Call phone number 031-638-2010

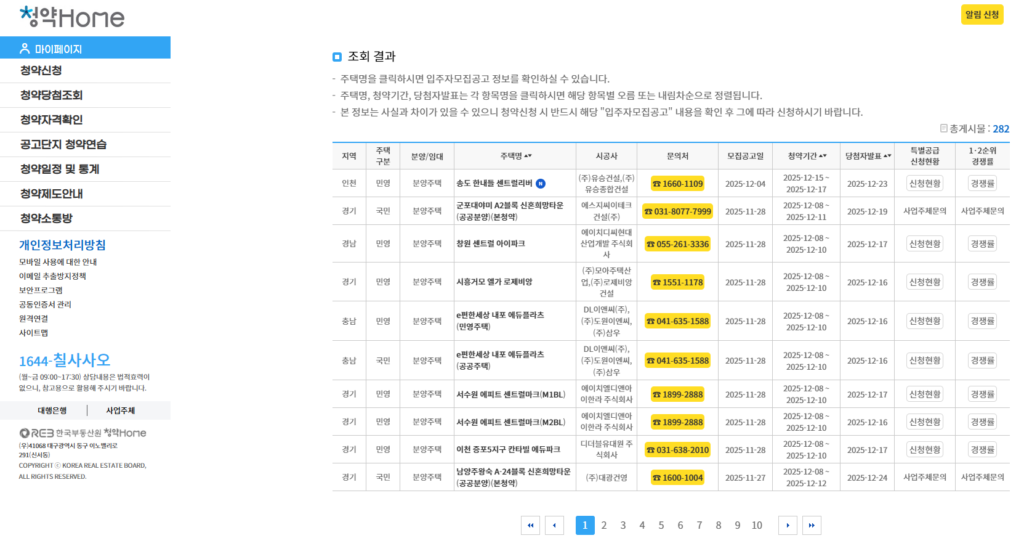click(x=677, y=450)
